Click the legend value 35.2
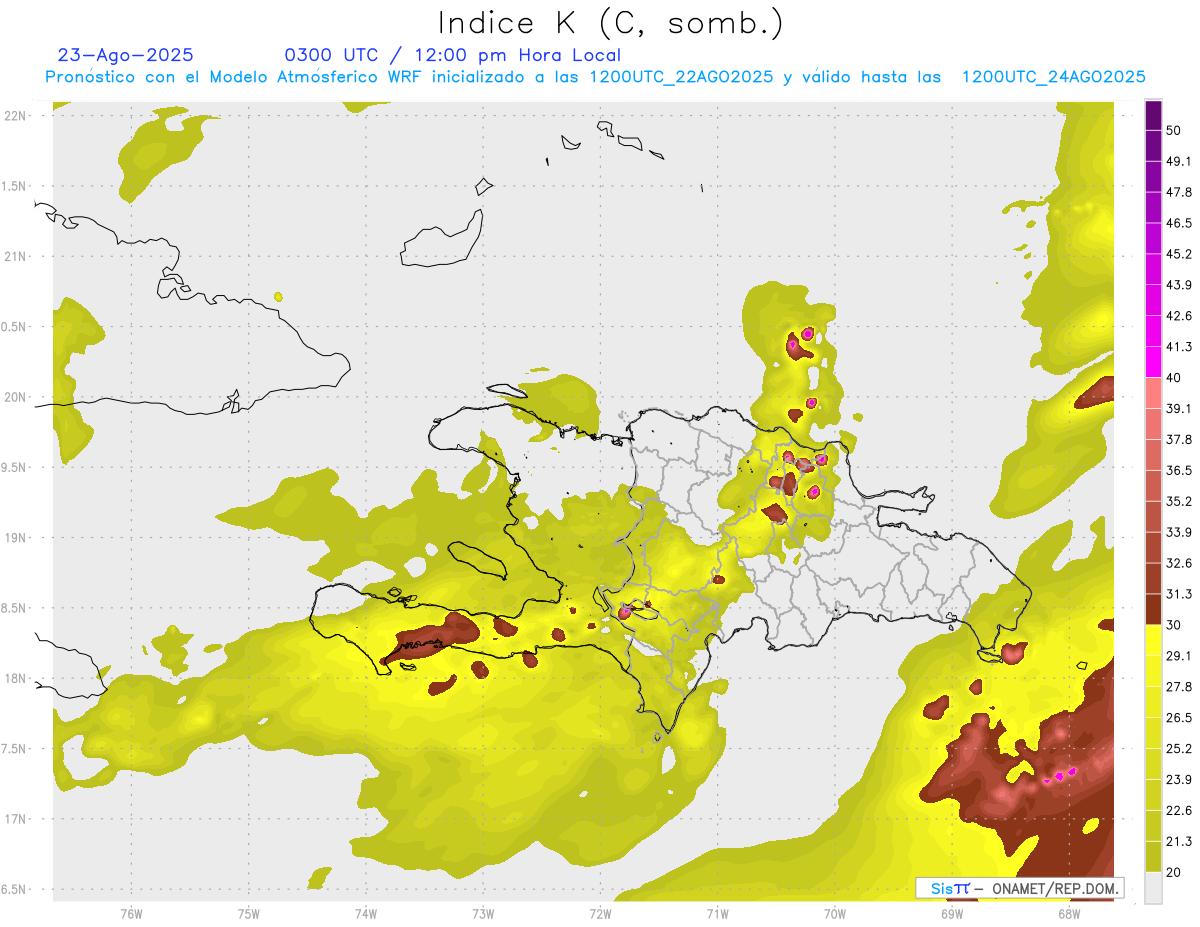 (x=1179, y=501)
